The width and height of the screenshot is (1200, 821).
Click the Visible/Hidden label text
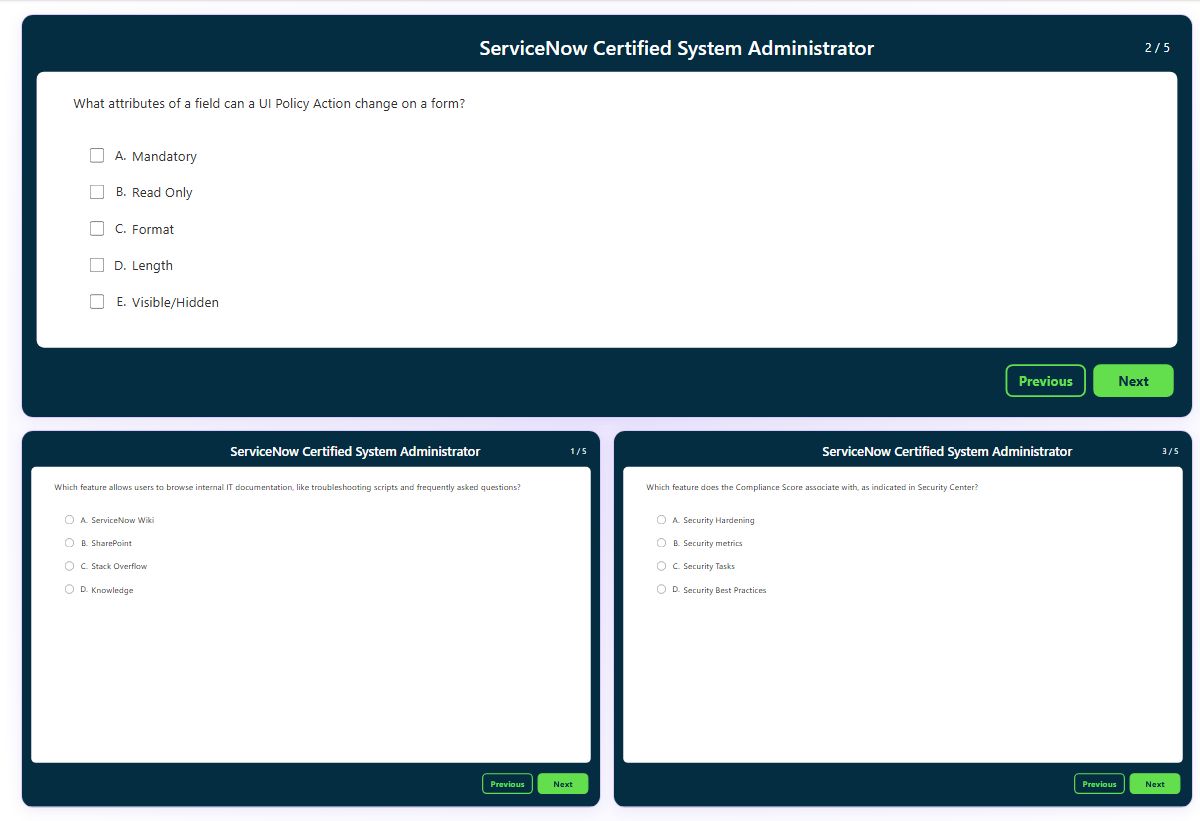[x=175, y=302]
